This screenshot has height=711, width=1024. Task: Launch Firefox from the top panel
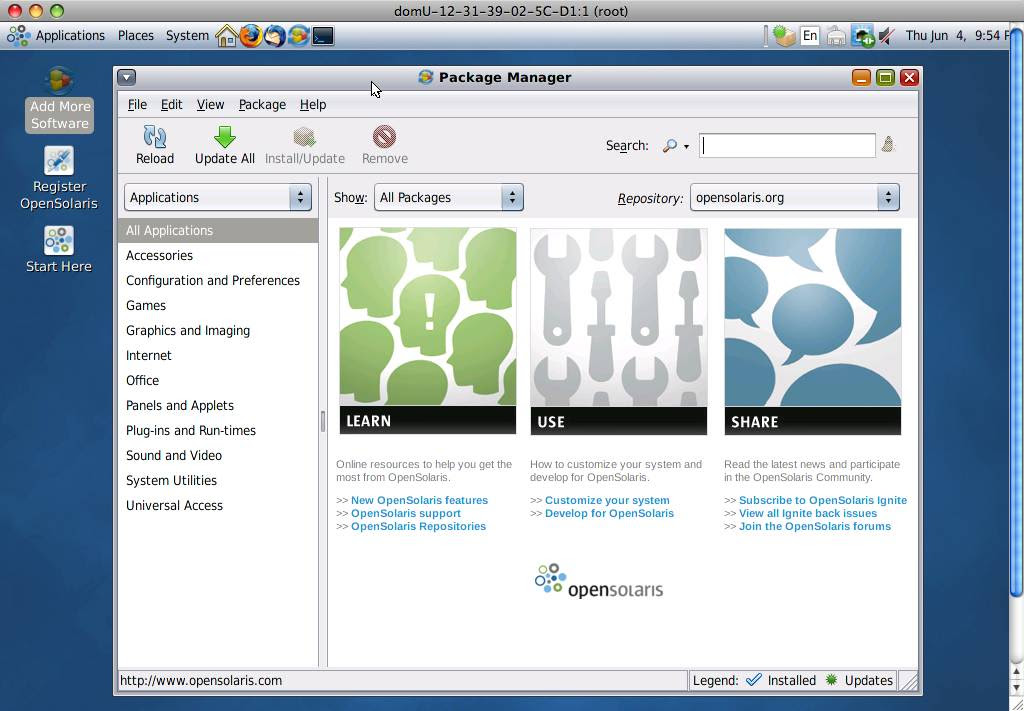point(250,35)
